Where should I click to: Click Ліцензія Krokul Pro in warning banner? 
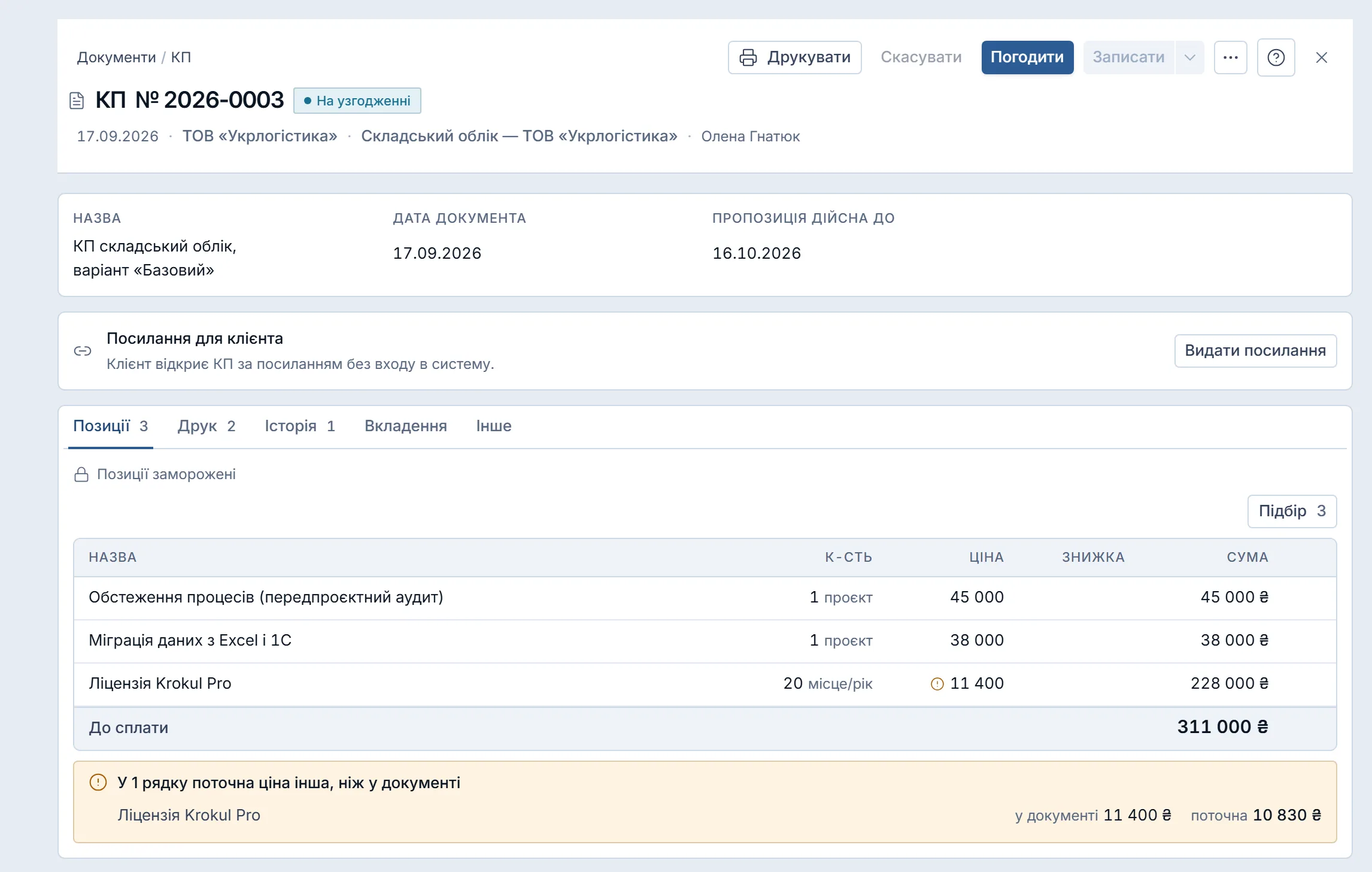click(x=189, y=816)
